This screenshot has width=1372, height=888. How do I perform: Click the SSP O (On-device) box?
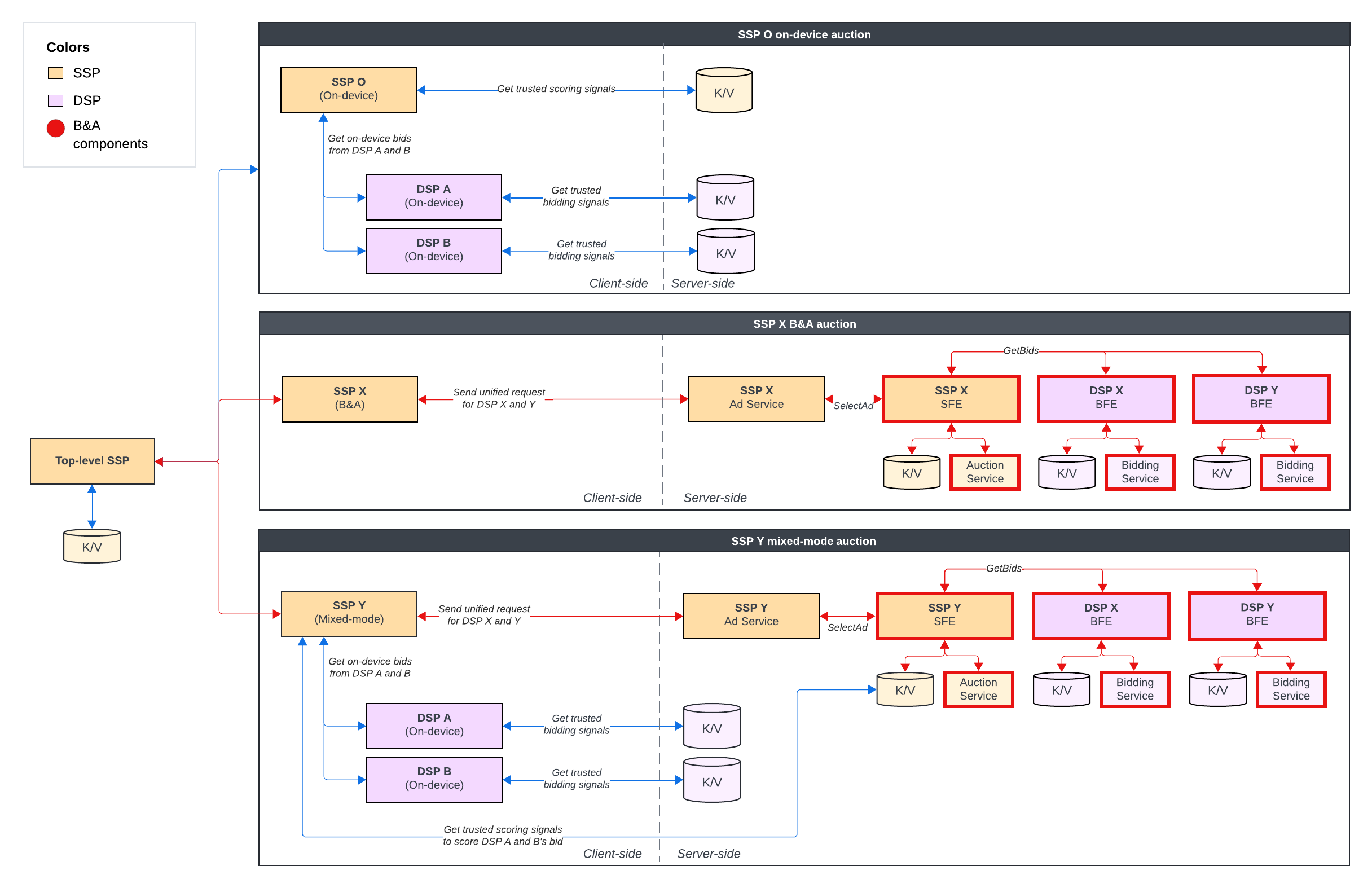click(348, 89)
